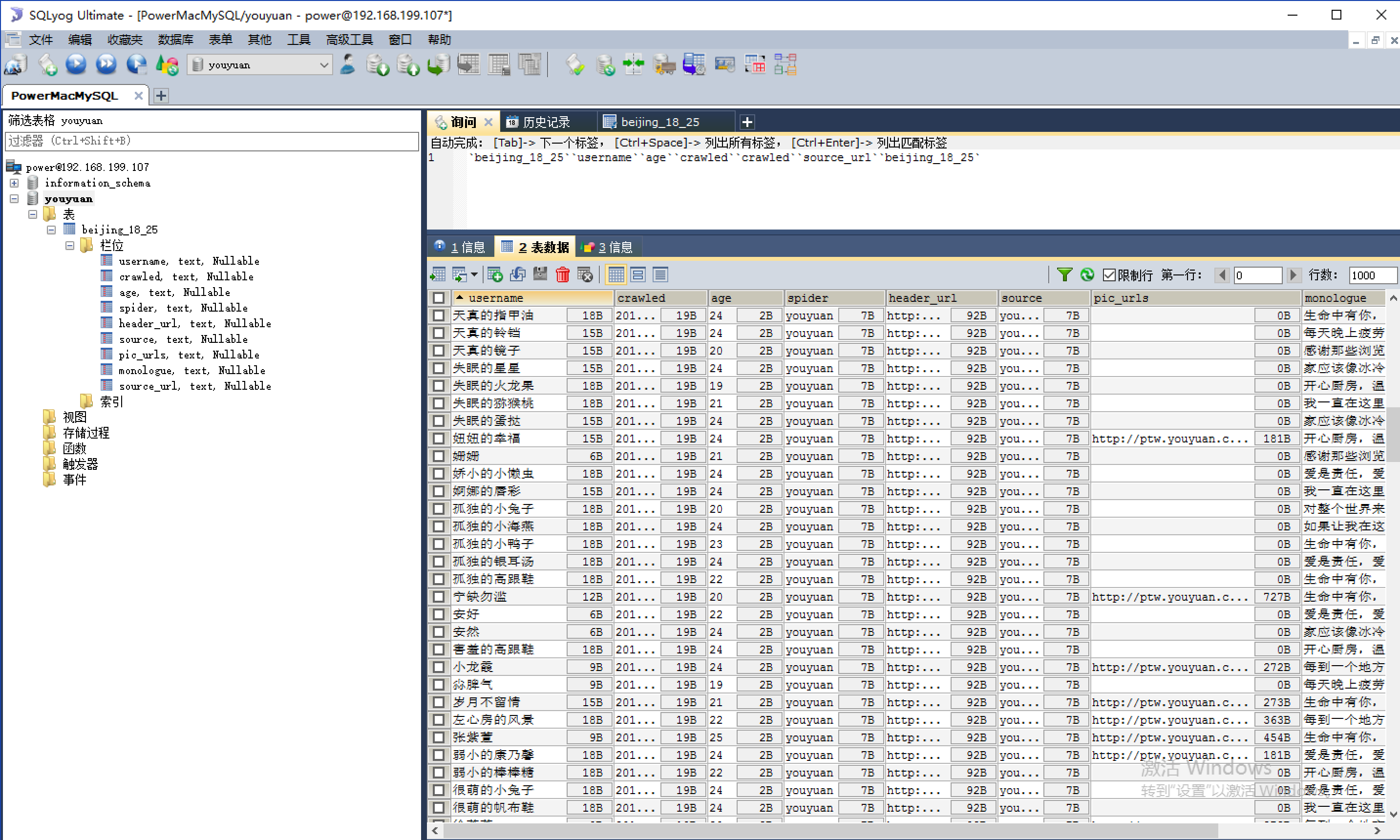Click the insert new row icon

coord(495,275)
